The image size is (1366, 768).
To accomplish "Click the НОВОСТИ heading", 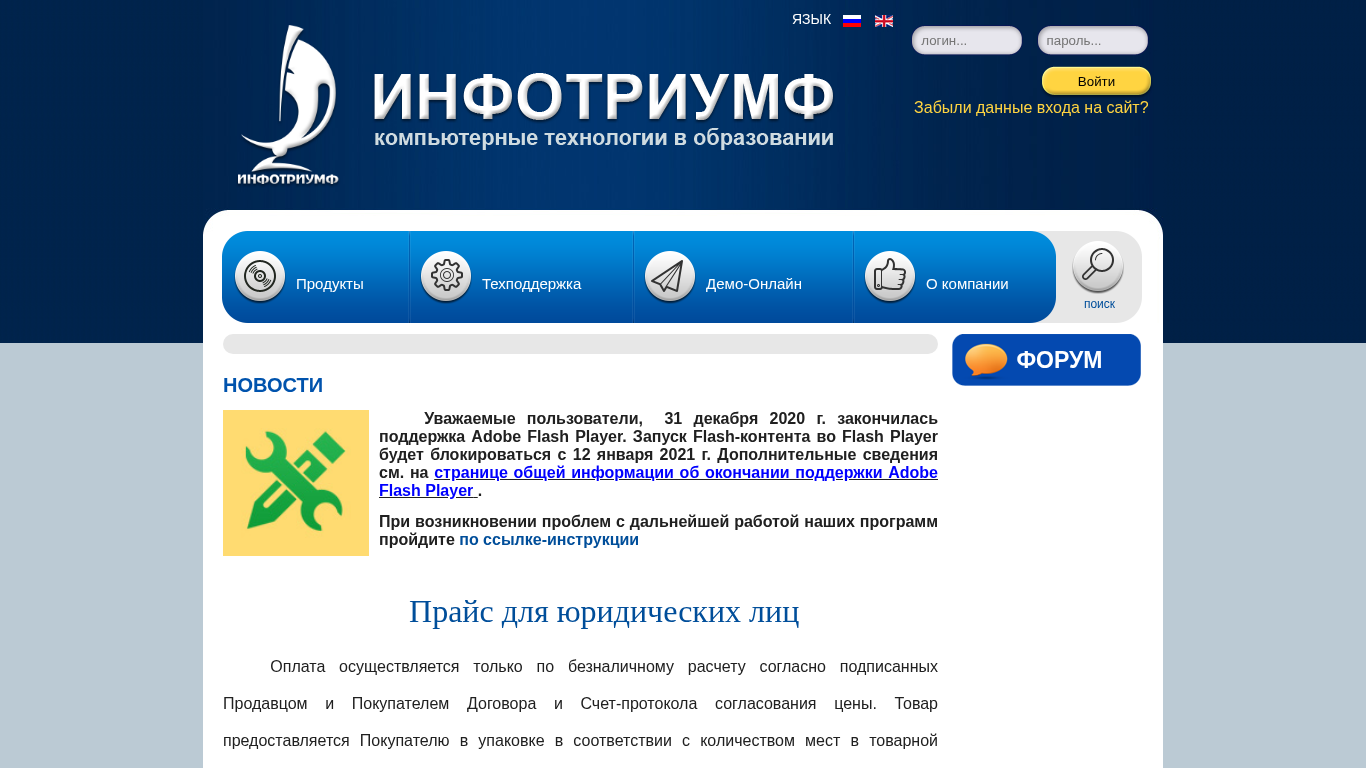I will click(273, 385).
